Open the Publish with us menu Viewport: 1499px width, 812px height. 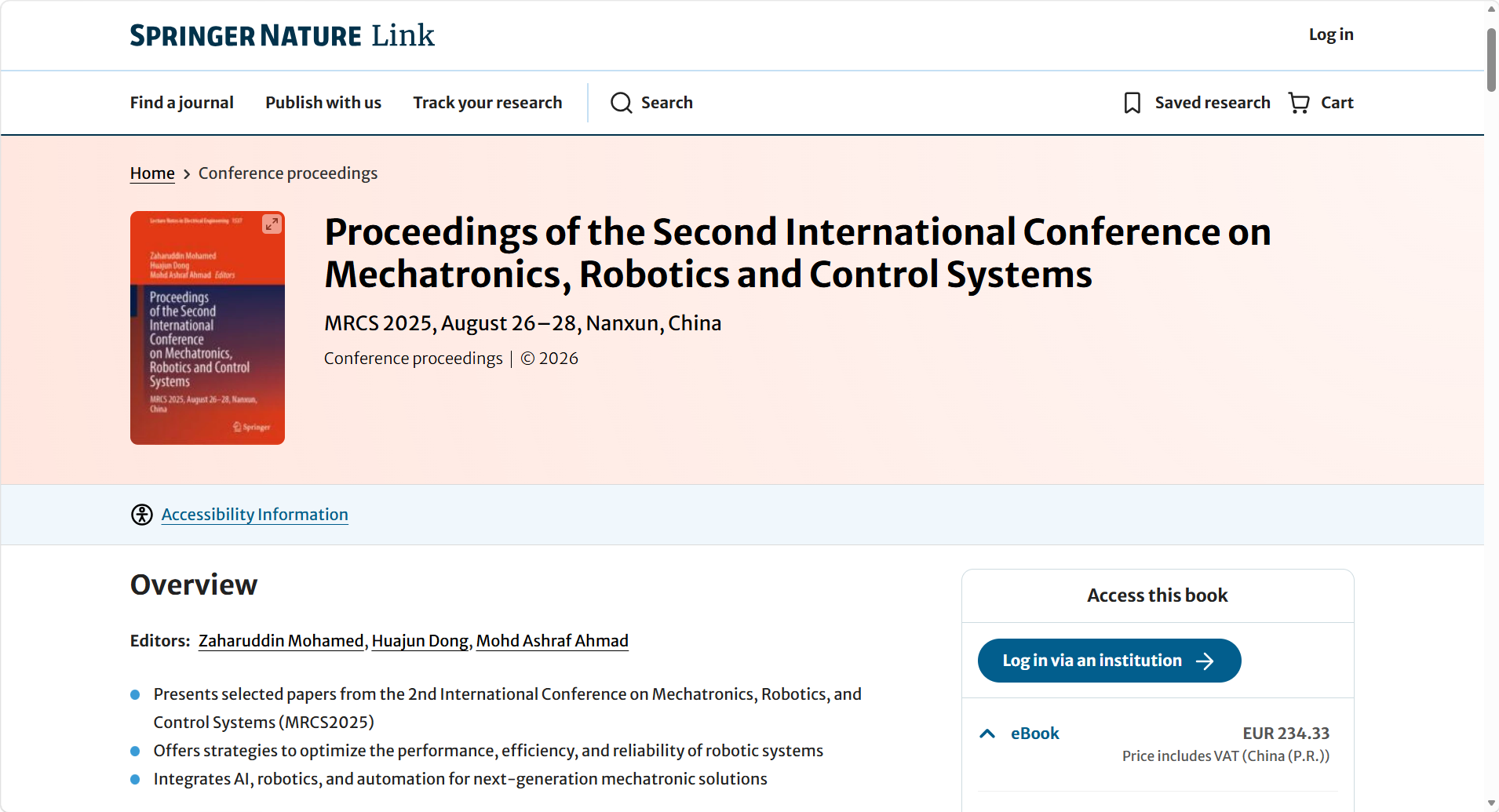(x=323, y=103)
